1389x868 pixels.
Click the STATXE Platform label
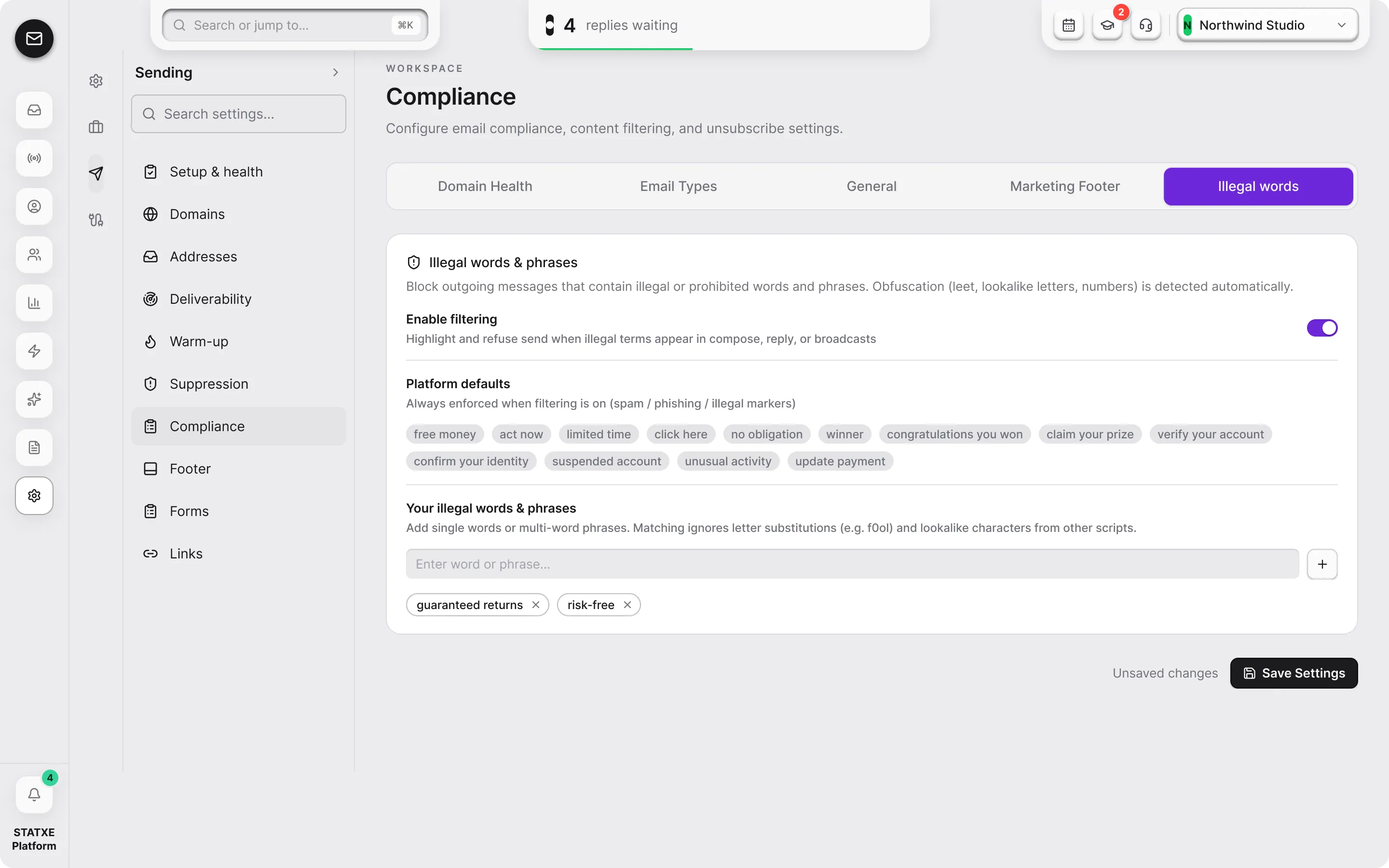pos(34,839)
